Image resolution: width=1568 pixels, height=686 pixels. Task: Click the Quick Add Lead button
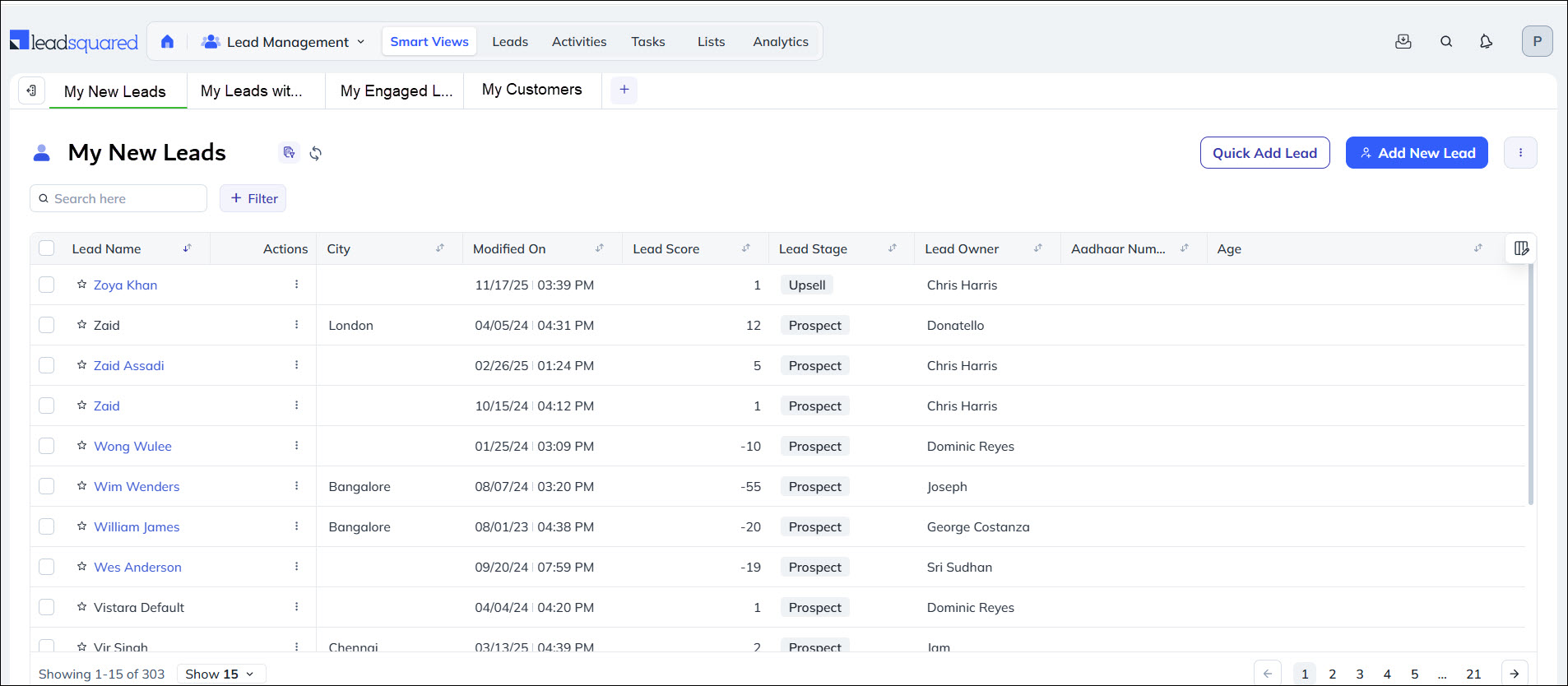[1264, 153]
